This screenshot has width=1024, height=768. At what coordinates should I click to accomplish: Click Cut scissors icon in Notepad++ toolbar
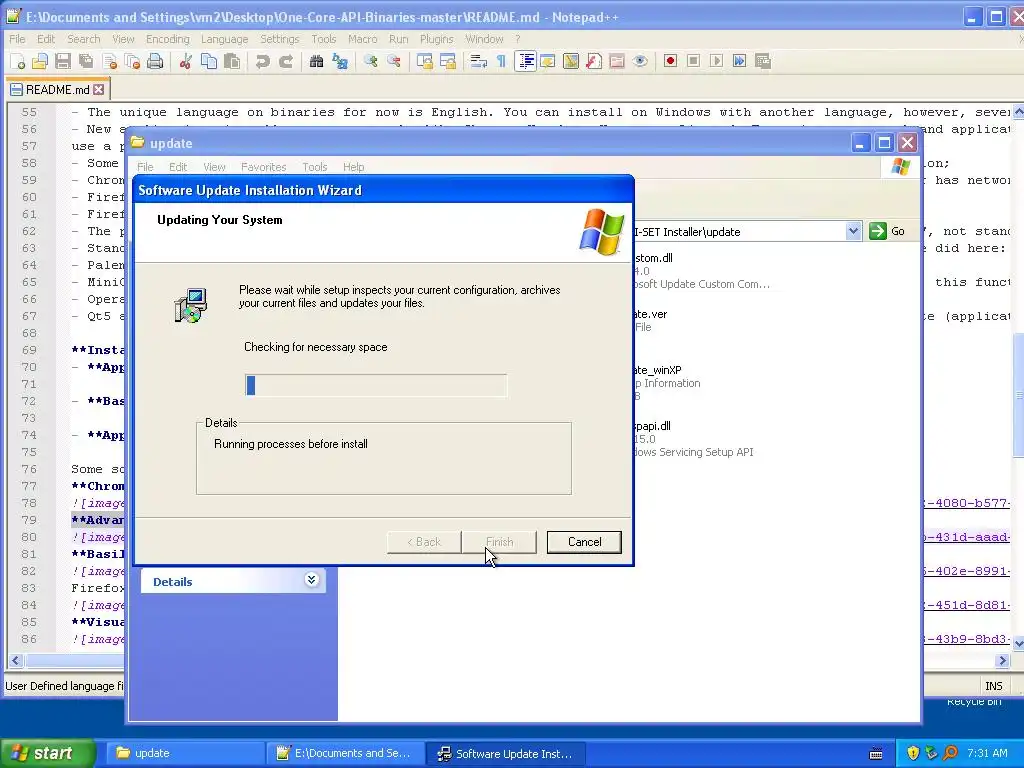pyautogui.click(x=185, y=61)
